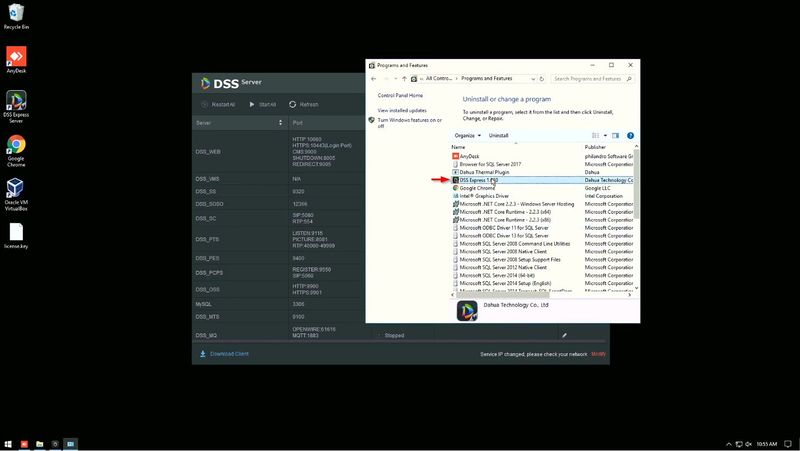
Task: Open the red AnyDesk taskbar icon
Action: [24, 444]
